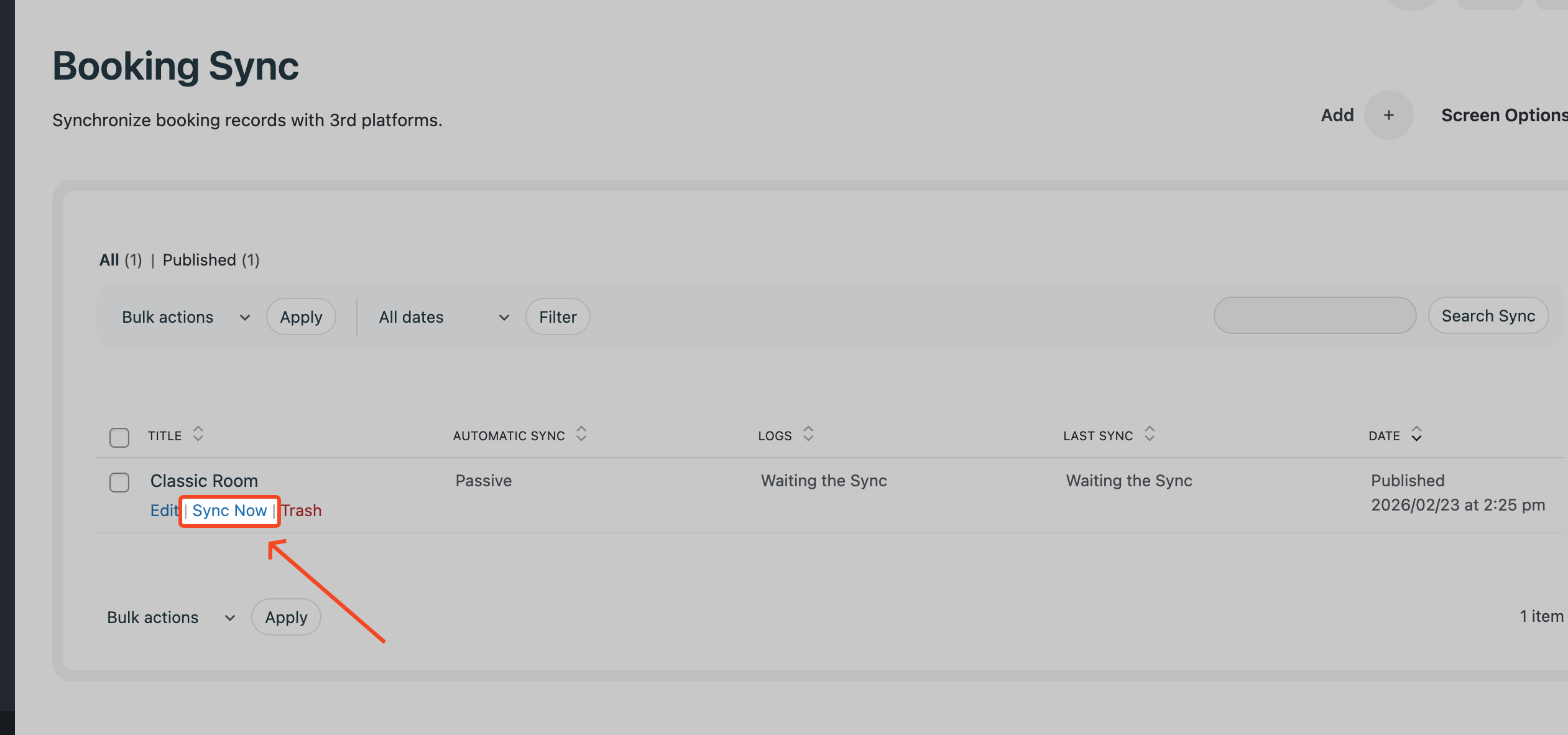Sort by Logs column arrows

[x=808, y=433]
